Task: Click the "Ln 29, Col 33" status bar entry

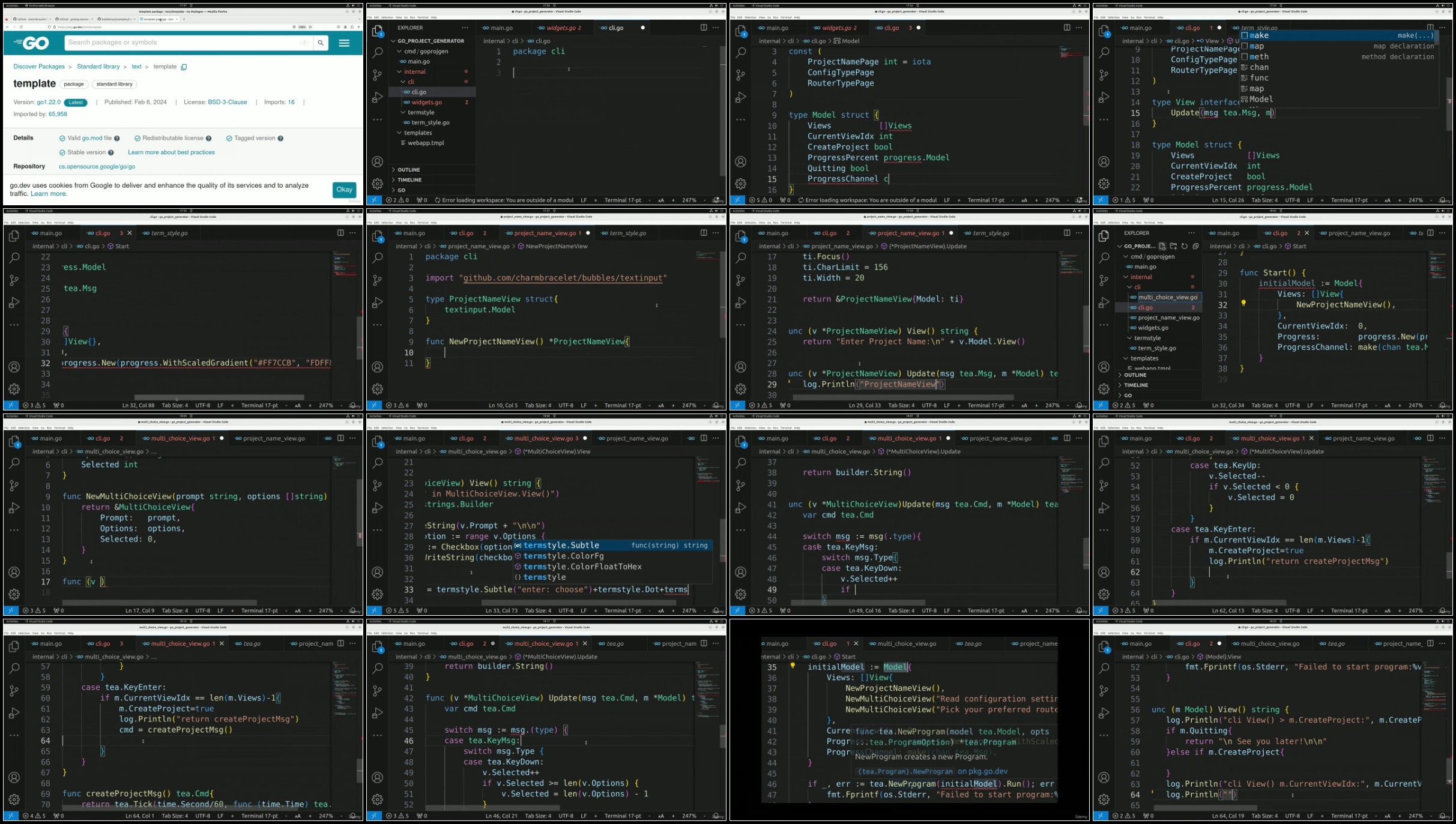Action: [865, 406]
